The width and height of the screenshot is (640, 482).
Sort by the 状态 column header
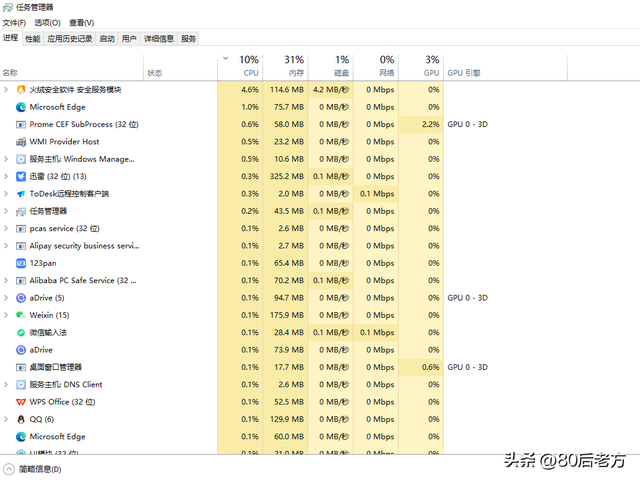click(x=180, y=67)
